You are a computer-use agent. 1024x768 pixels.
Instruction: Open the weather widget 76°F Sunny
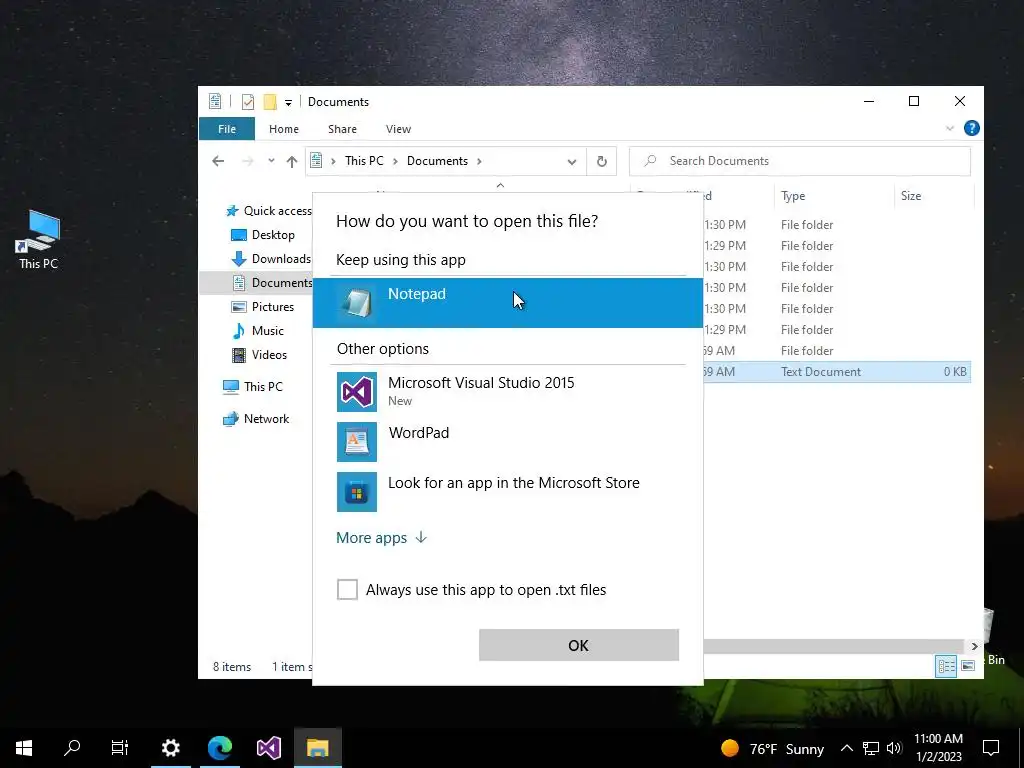(x=773, y=748)
